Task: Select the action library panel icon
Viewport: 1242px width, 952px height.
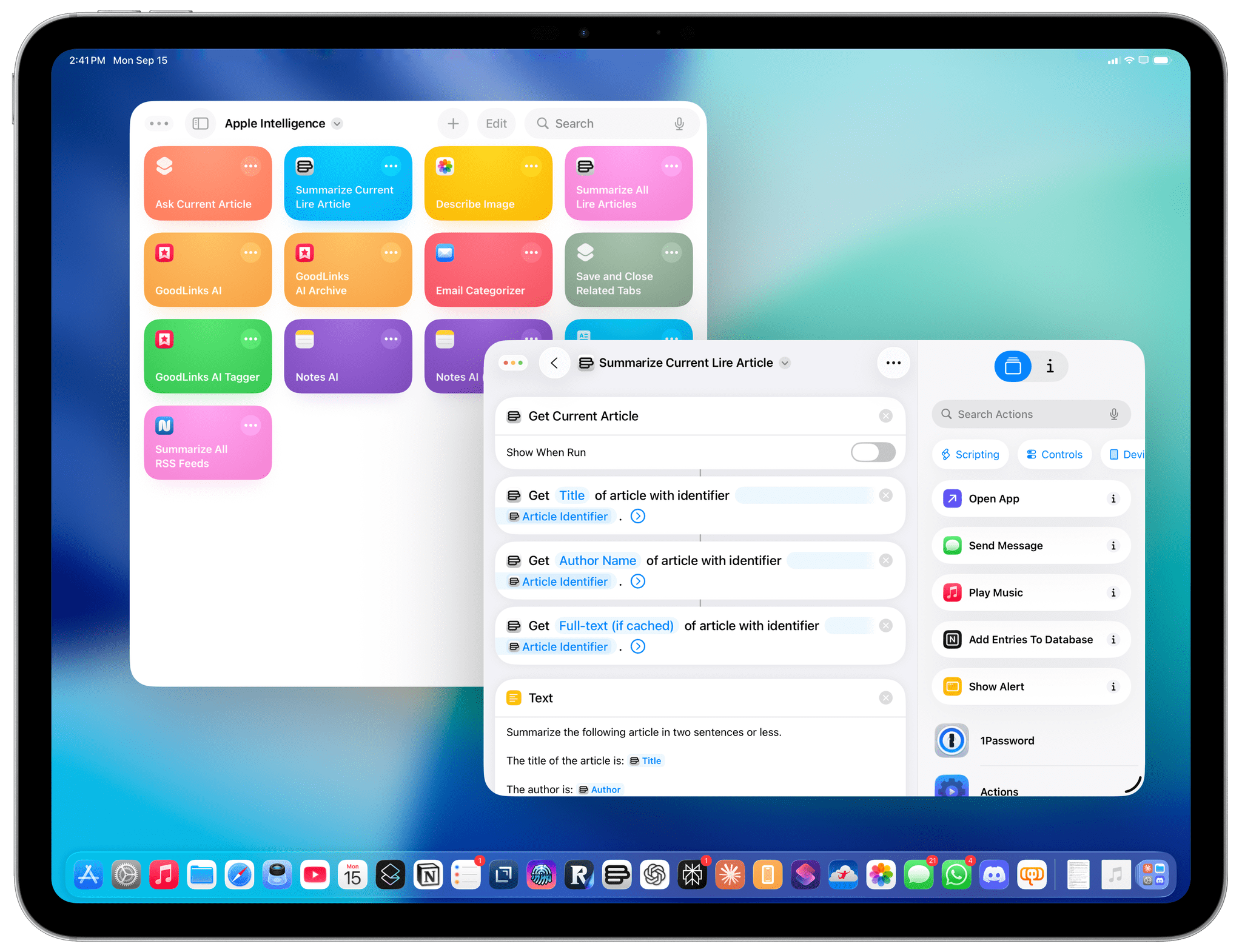Action: pyautogui.click(x=1012, y=366)
